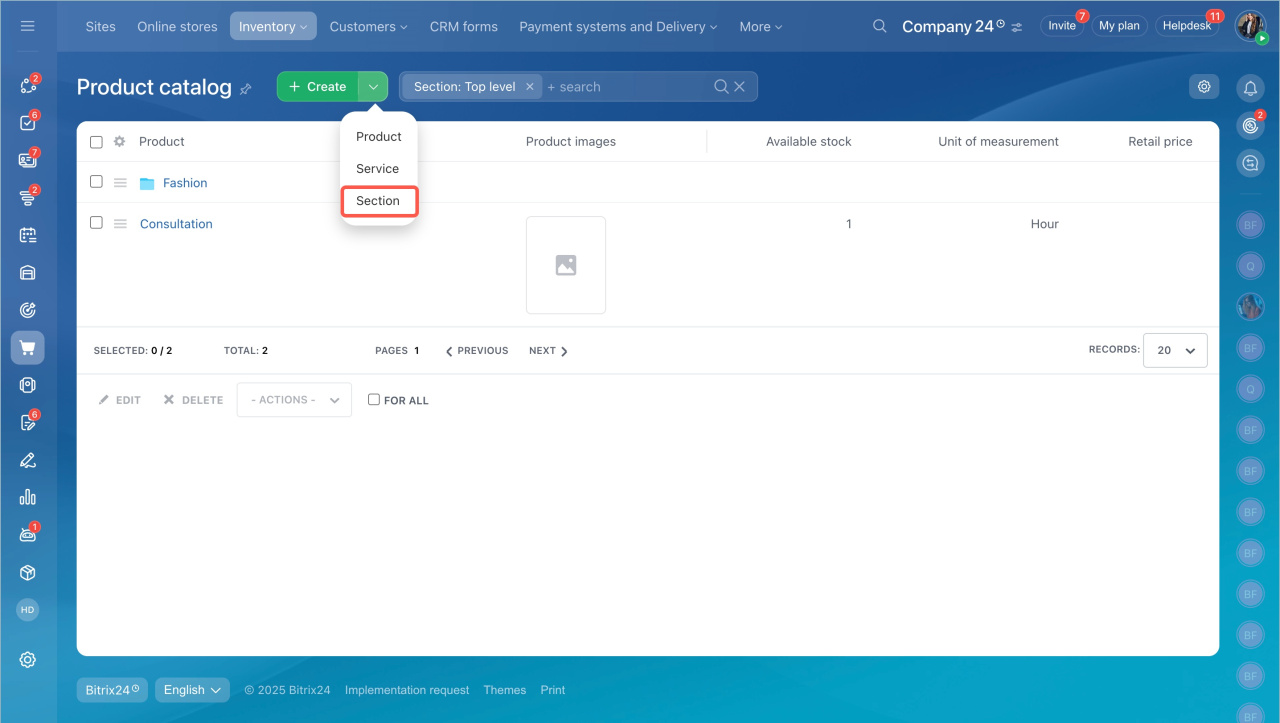
Task: Select Section from the create menu
Action: (379, 201)
